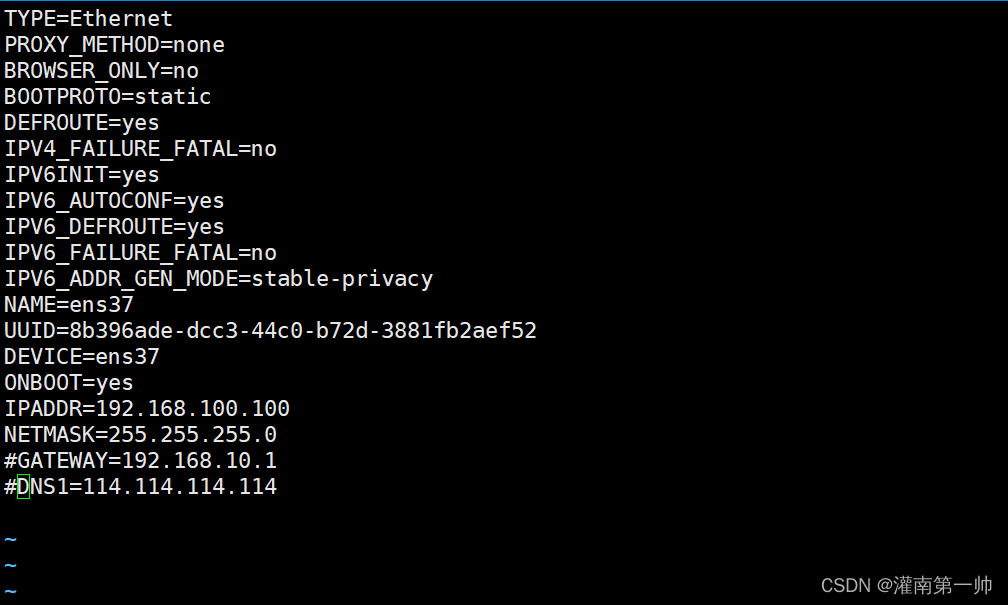Screen dimensions: 1008x605
Task: Click the IPV6INIT=yes line
Action: pyautogui.click(x=82, y=175)
